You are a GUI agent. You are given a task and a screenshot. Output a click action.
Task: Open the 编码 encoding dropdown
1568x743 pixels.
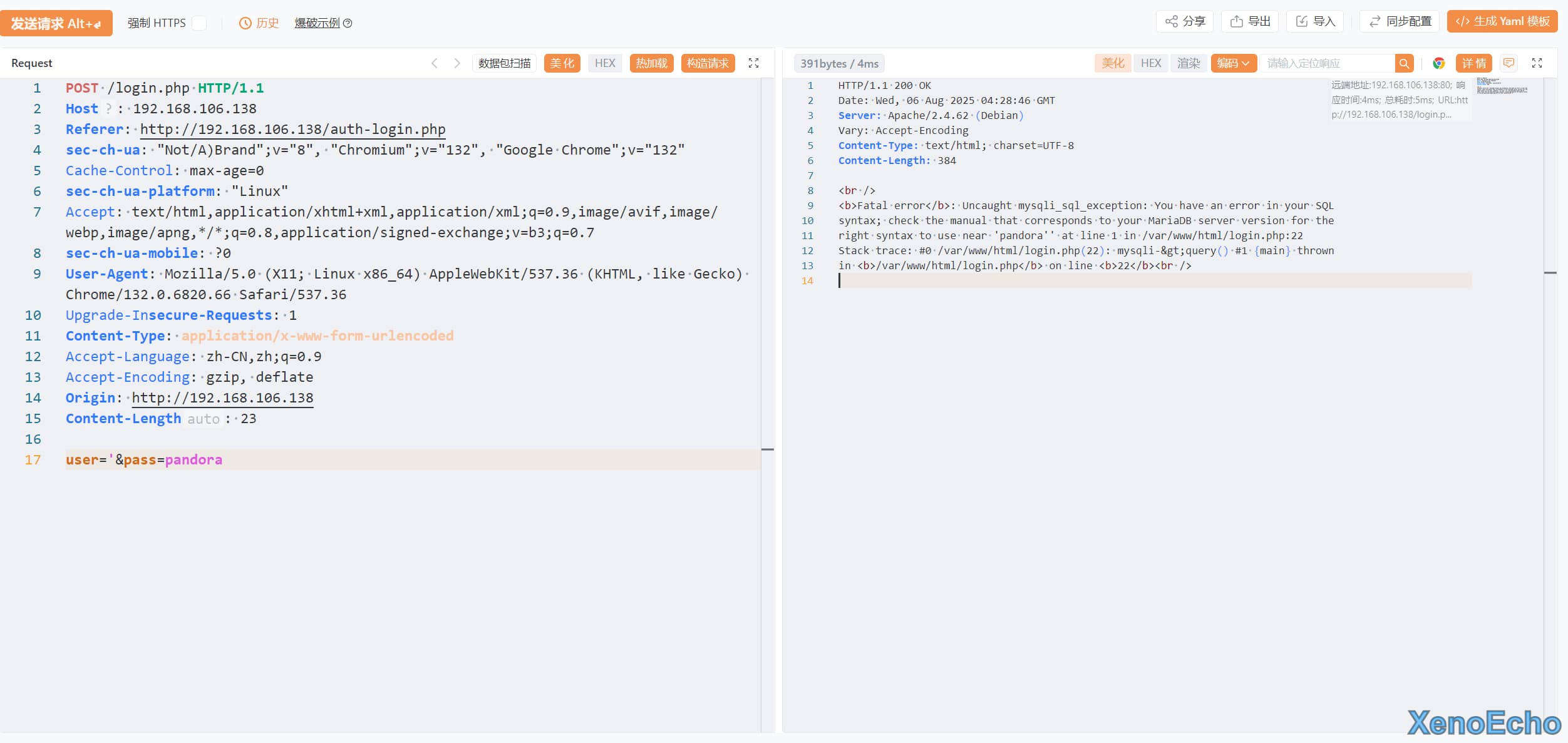(x=1233, y=63)
